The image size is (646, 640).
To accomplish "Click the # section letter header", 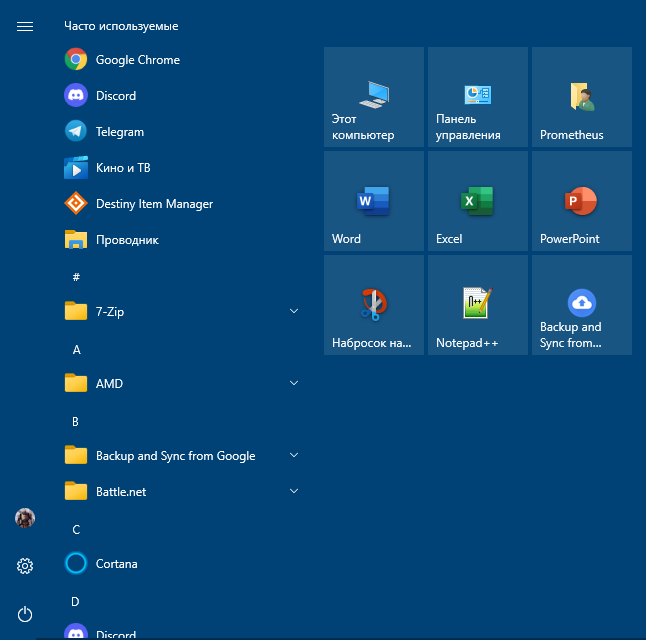I will click(76, 277).
